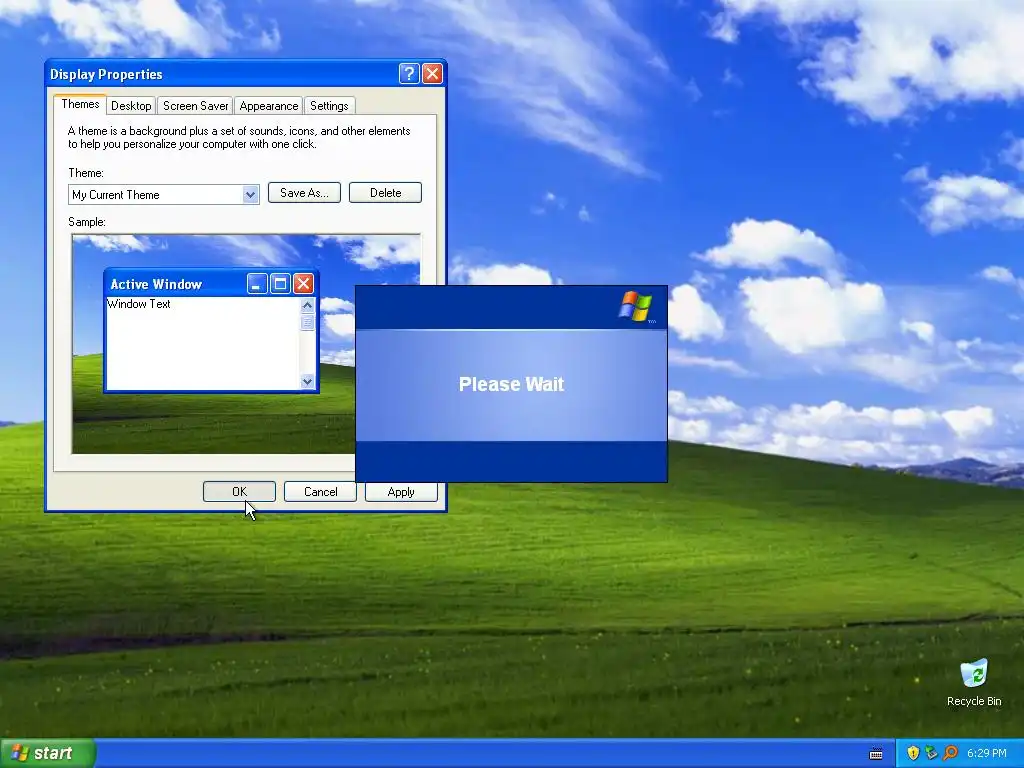This screenshot has width=1024, height=768.
Task: Click the Display Properties help question mark button
Action: pos(409,74)
